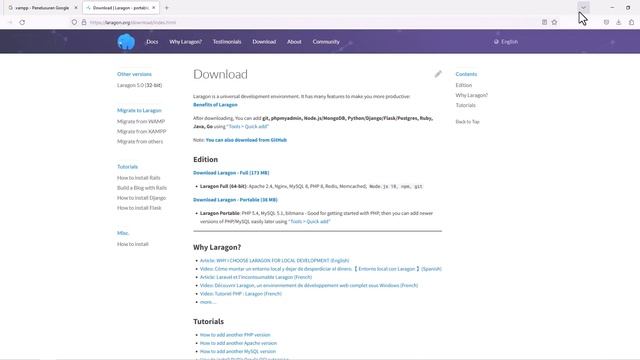Viewport: 640px width, 360px height.
Task: Toggle reader view icon in address bar
Action: 544,22
